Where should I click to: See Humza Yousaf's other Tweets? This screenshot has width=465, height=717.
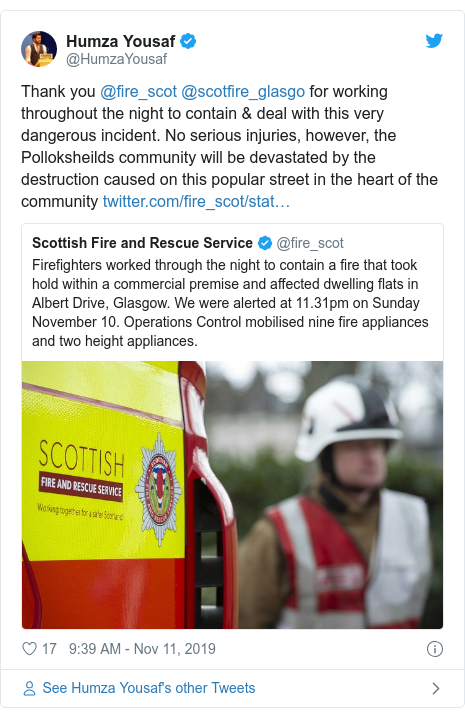point(149,688)
